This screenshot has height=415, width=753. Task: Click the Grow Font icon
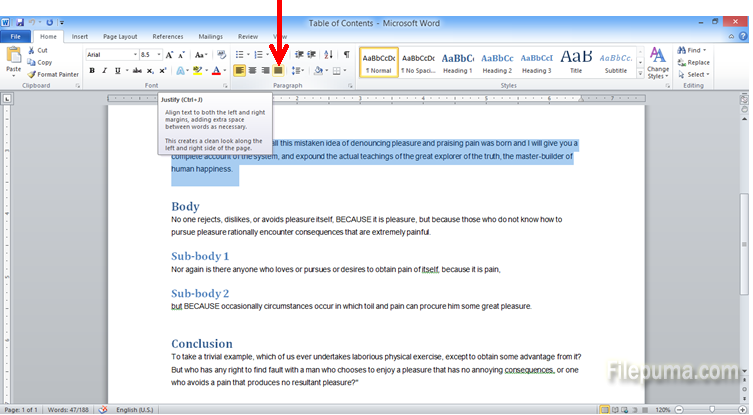[171, 54]
